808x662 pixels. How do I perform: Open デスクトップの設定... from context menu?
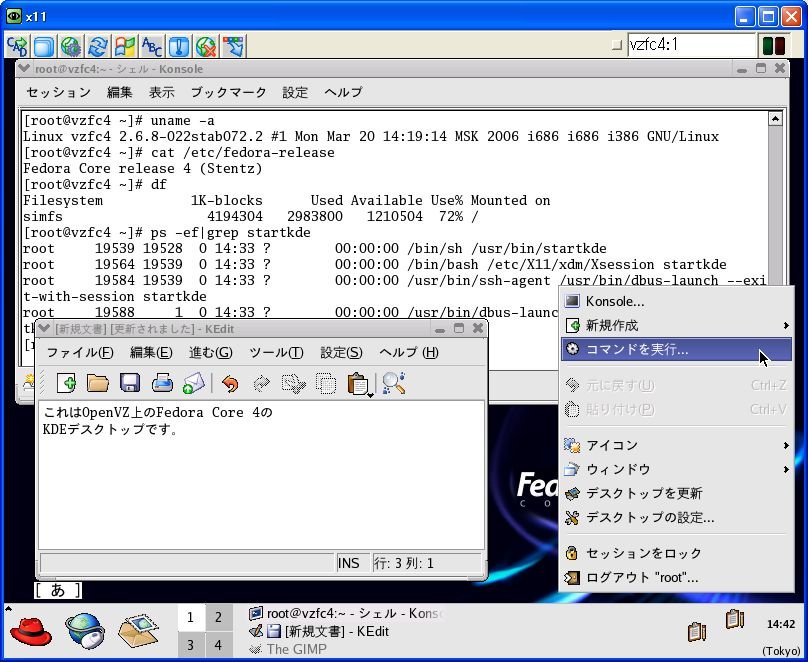676,517
